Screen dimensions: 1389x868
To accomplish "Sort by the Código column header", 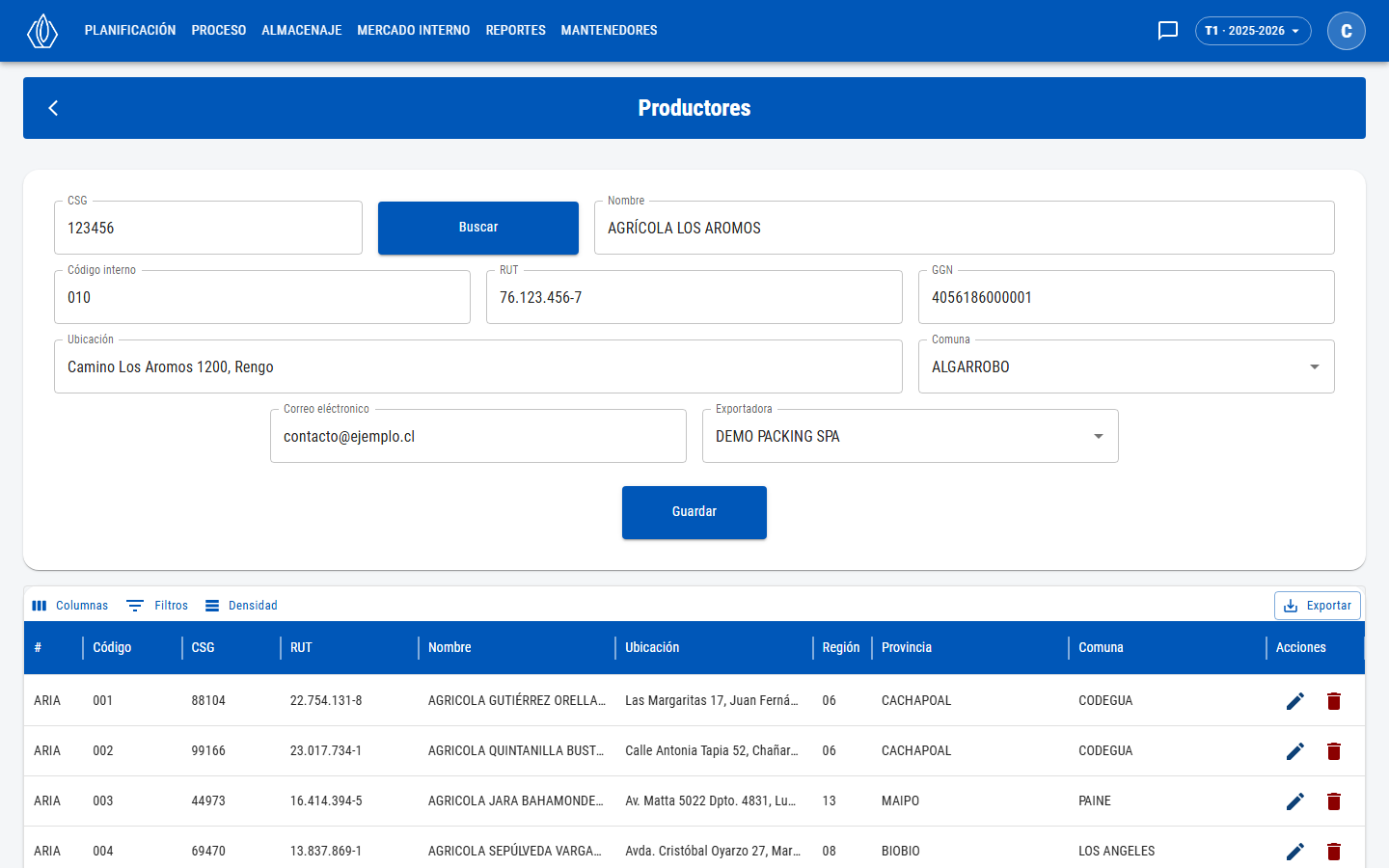I will pyautogui.click(x=112, y=648).
